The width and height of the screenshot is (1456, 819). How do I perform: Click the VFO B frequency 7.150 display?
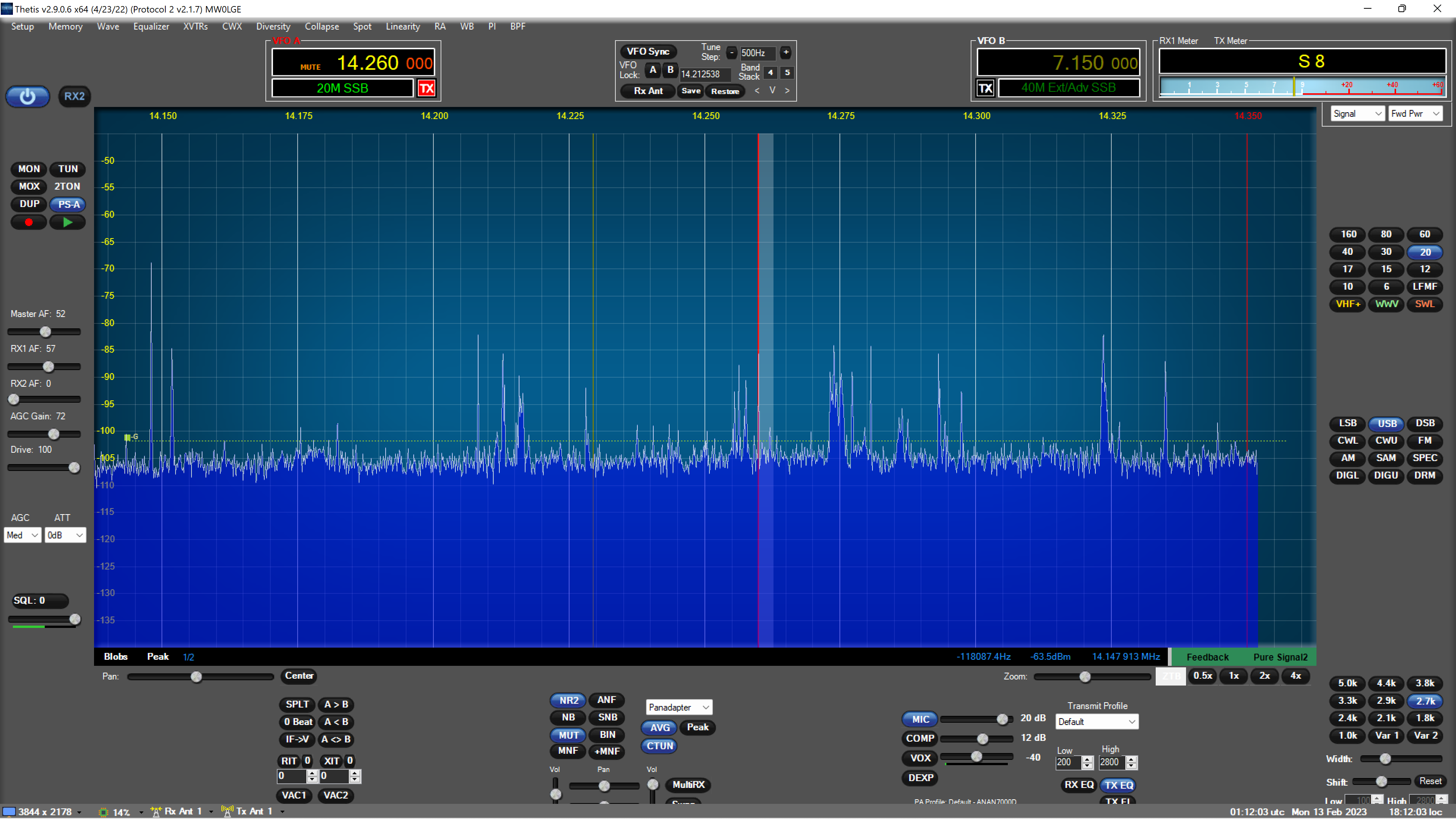[x=1058, y=63]
